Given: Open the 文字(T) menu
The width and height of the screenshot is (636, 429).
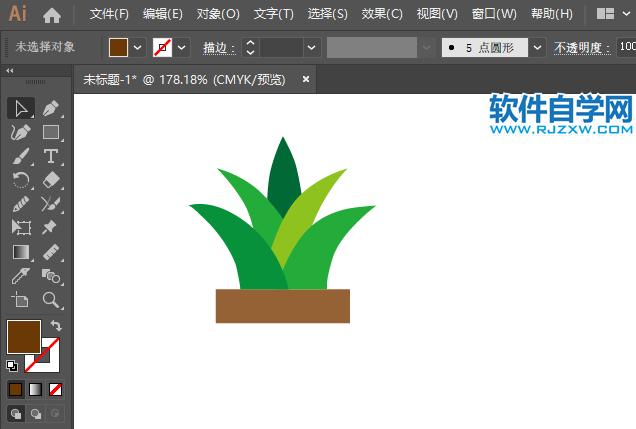Looking at the screenshot, I should (x=273, y=14).
